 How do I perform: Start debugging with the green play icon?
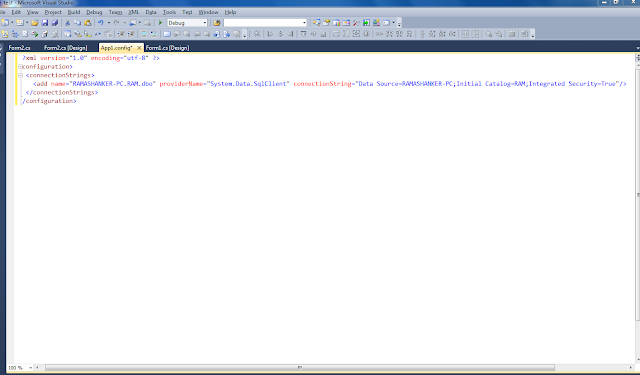160,23
